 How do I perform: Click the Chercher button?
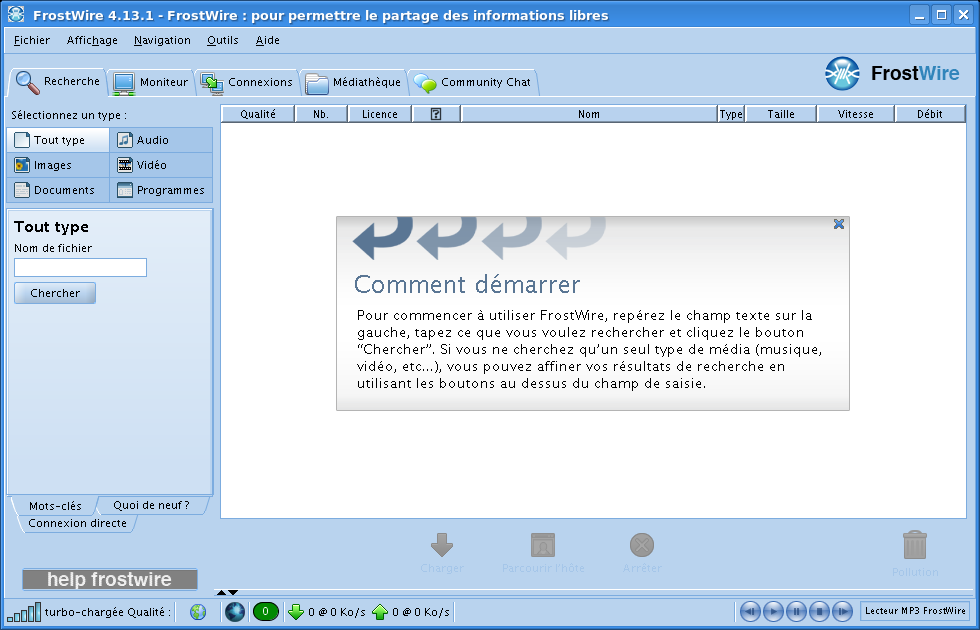(x=55, y=293)
